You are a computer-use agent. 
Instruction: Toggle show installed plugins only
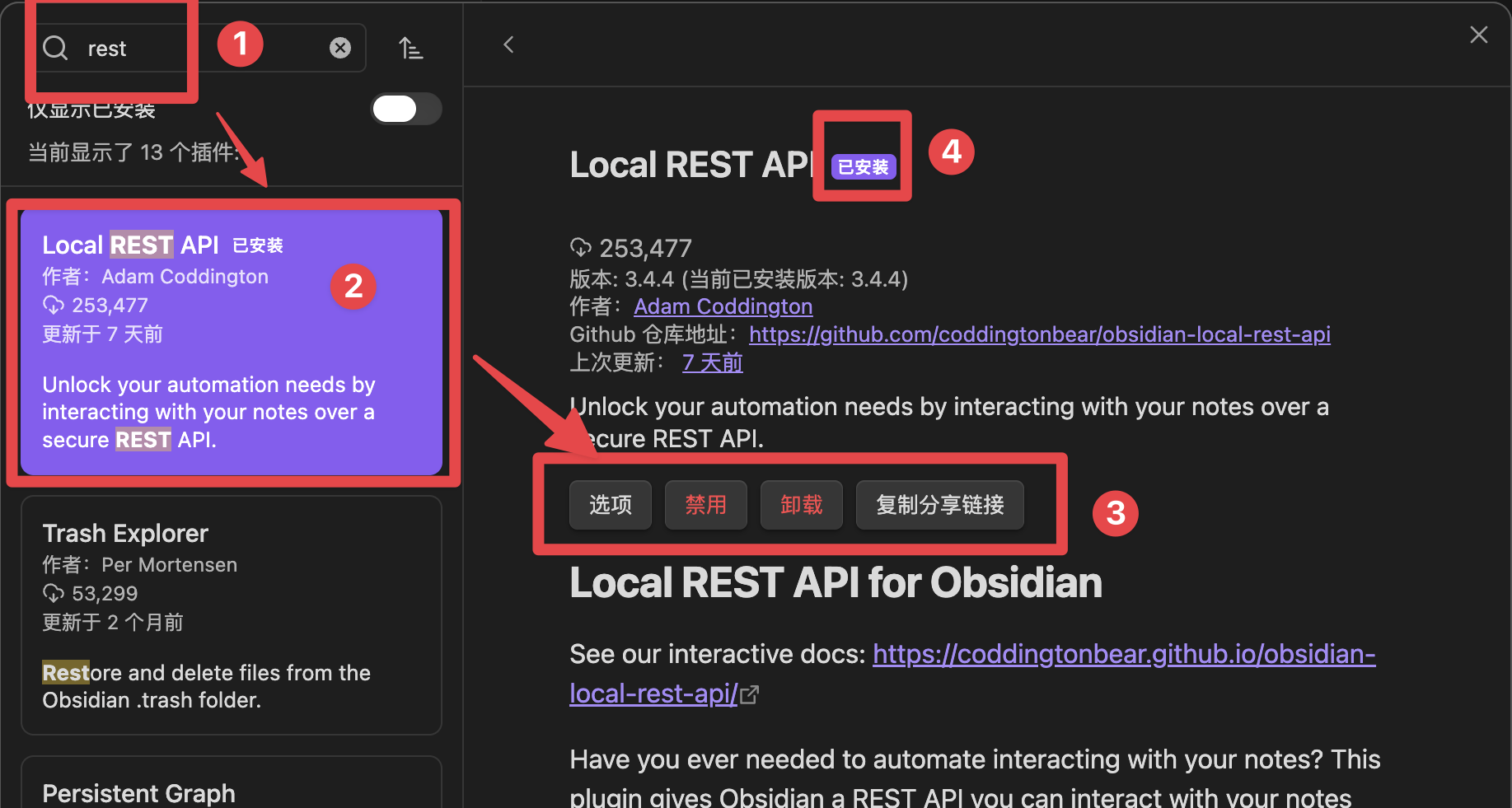[406, 109]
